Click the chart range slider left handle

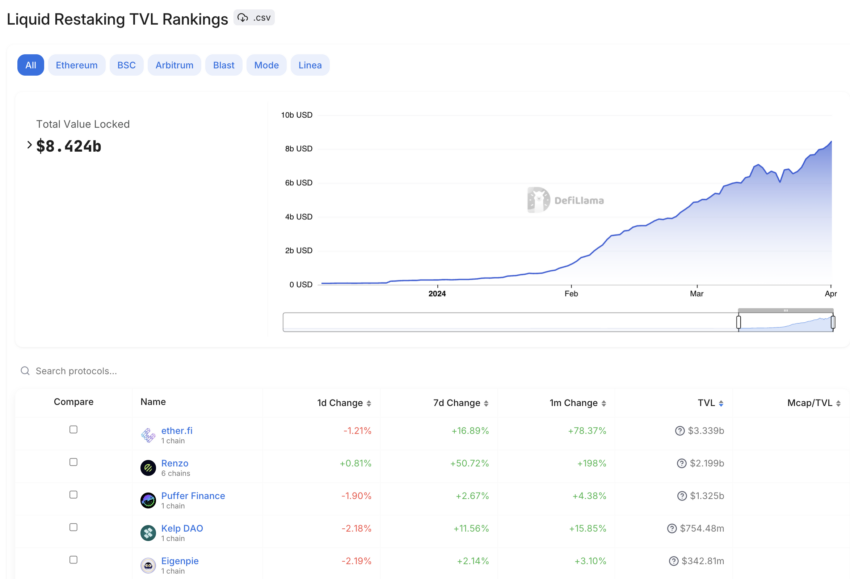tap(739, 322)
